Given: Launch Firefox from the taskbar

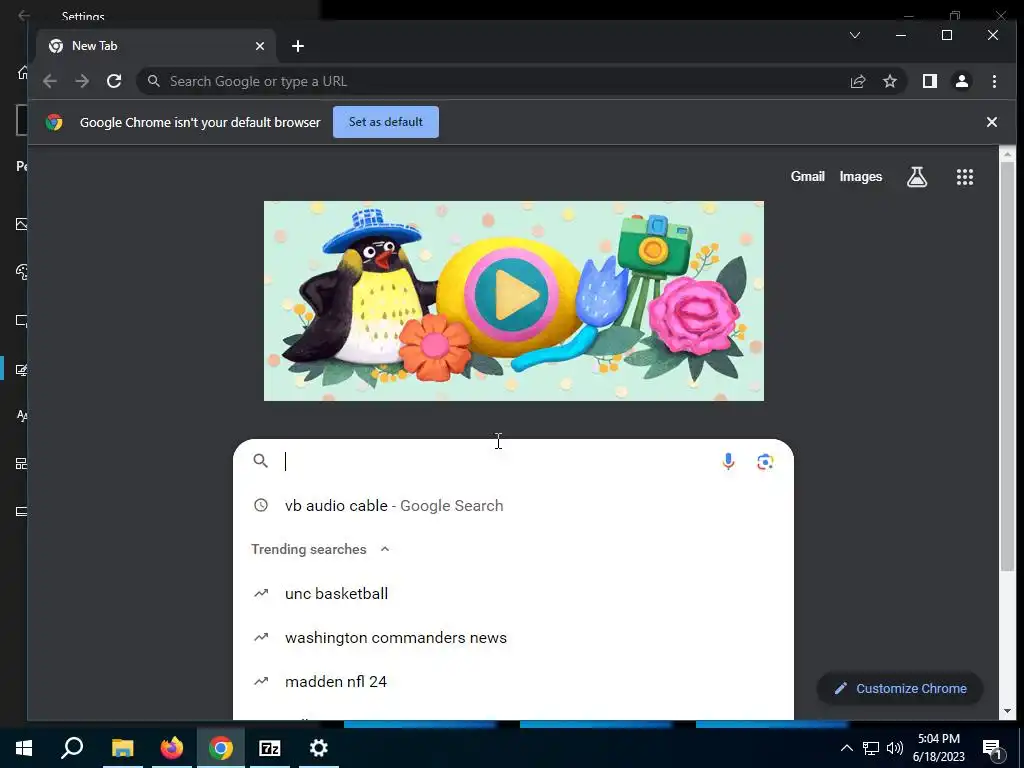Looking at the screenshot, I should [x=172, y=748].
